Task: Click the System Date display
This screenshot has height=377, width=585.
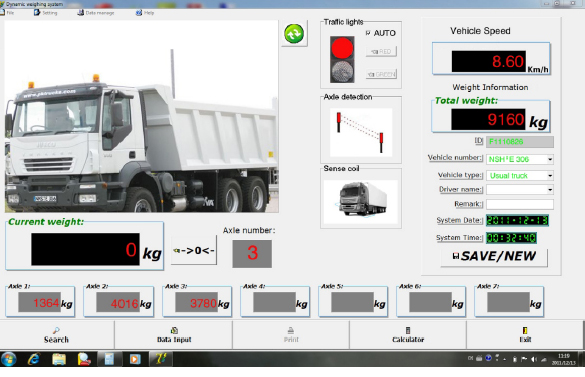Action: click(x=517, y=220)
